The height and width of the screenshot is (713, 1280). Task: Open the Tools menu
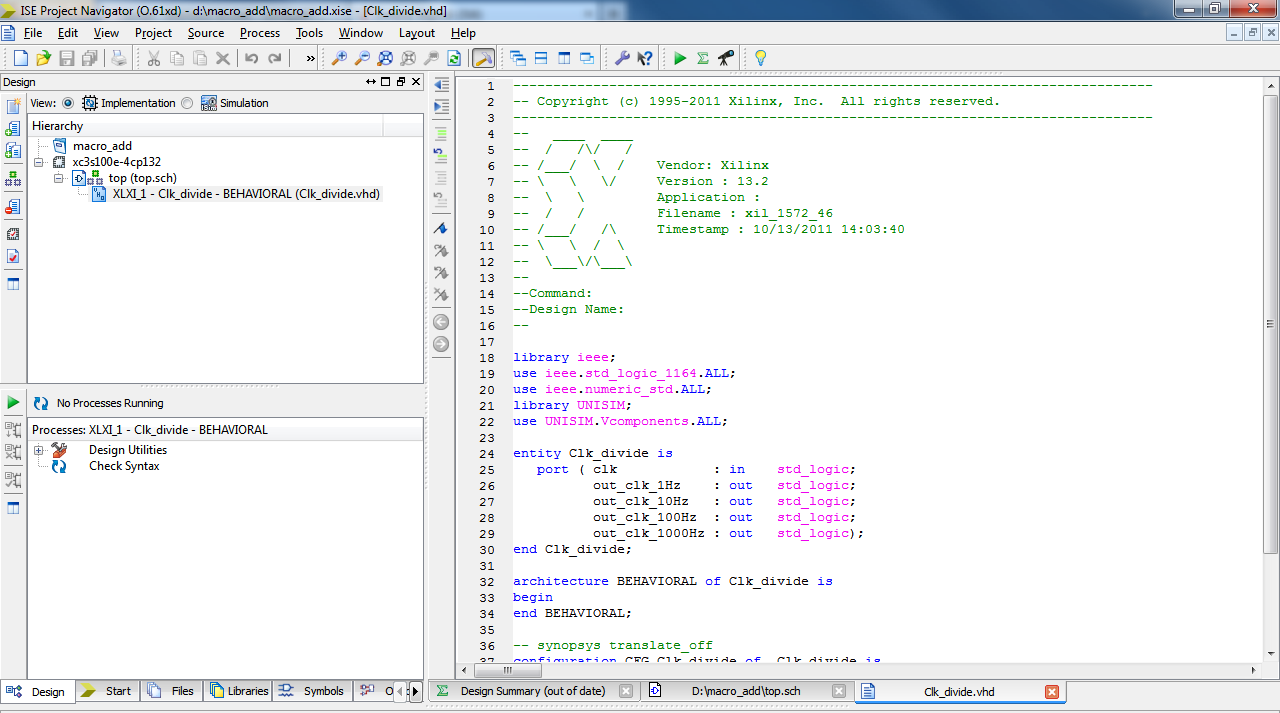click(309, 33)
